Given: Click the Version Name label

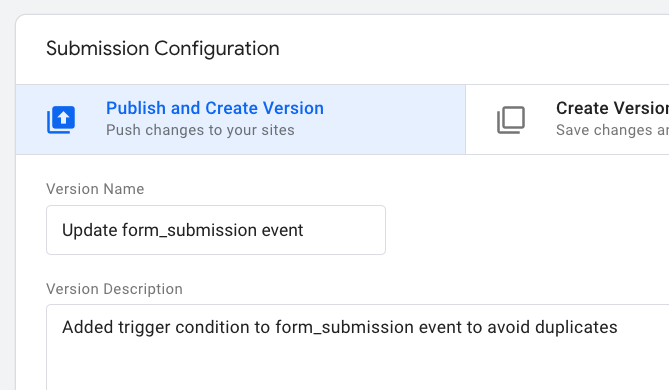Looking at the screenshot, I should (x=95, y=189).
